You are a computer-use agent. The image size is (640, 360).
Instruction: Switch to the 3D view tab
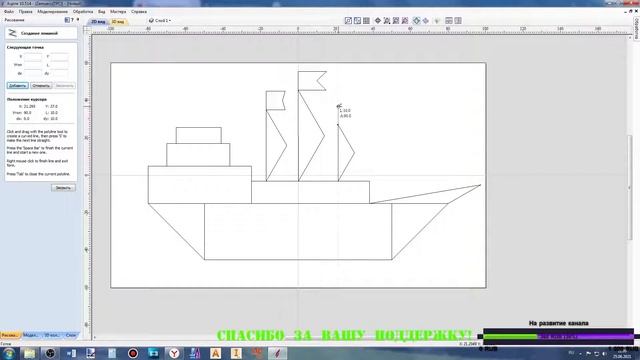118,22
